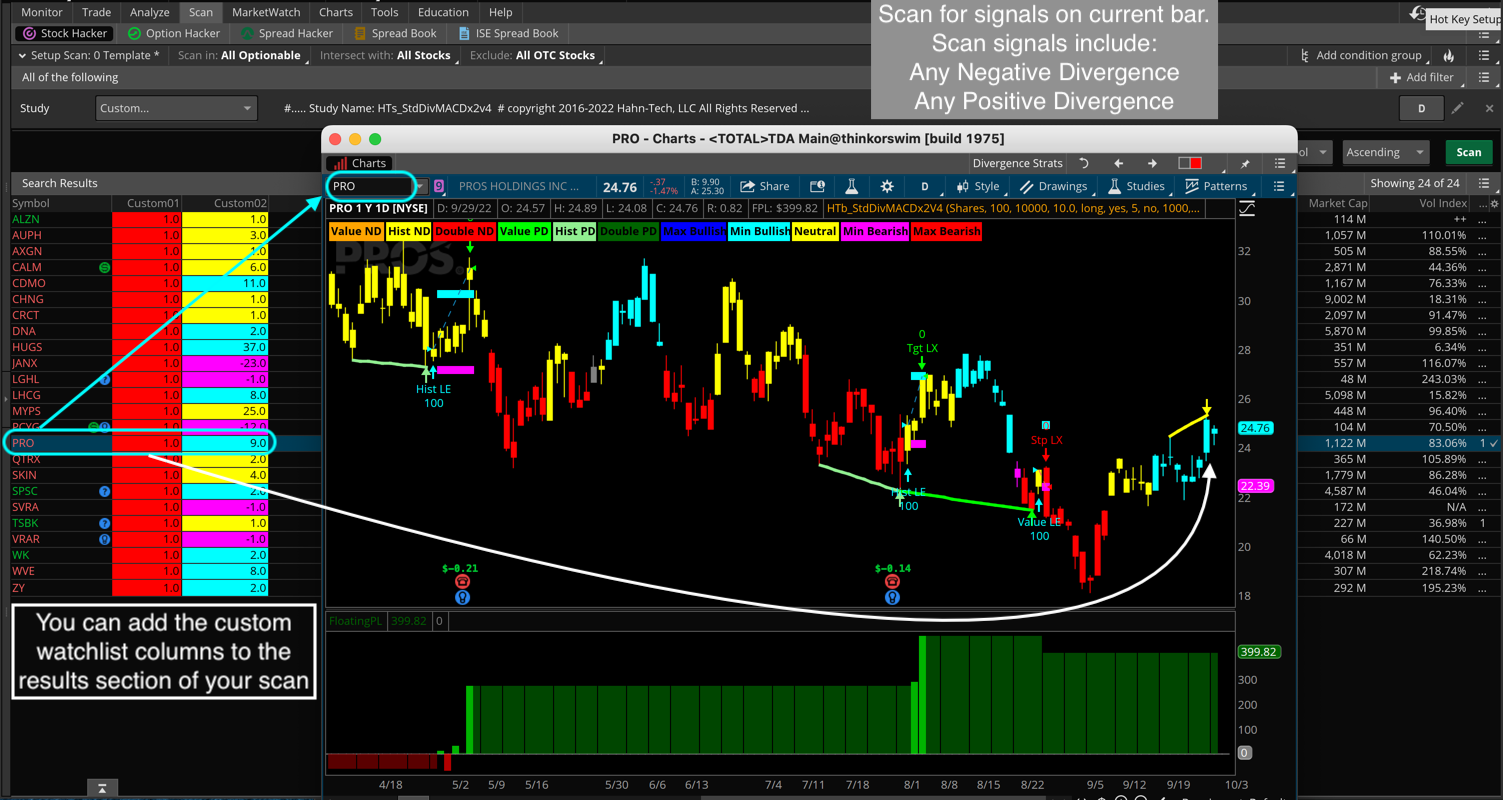This screenshot has height=800, width=1503.
Task: Click the Add filter button
Action: point(1421,77)
